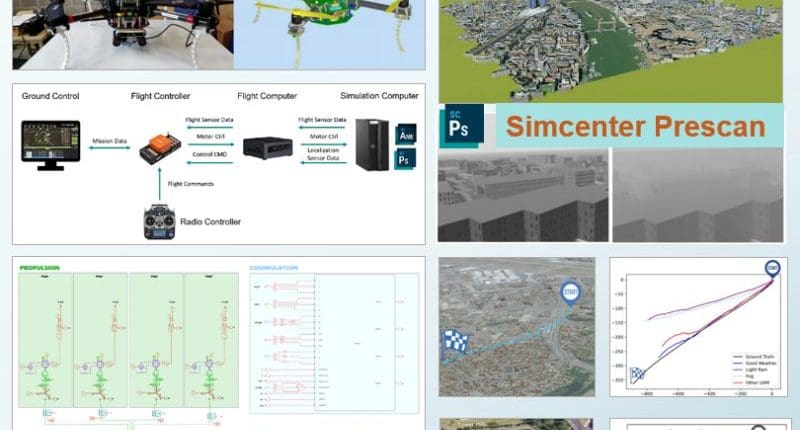
Task: Click "Motor Ctrl" label beside Simulation Computer
Action: (x=323, y=136)
